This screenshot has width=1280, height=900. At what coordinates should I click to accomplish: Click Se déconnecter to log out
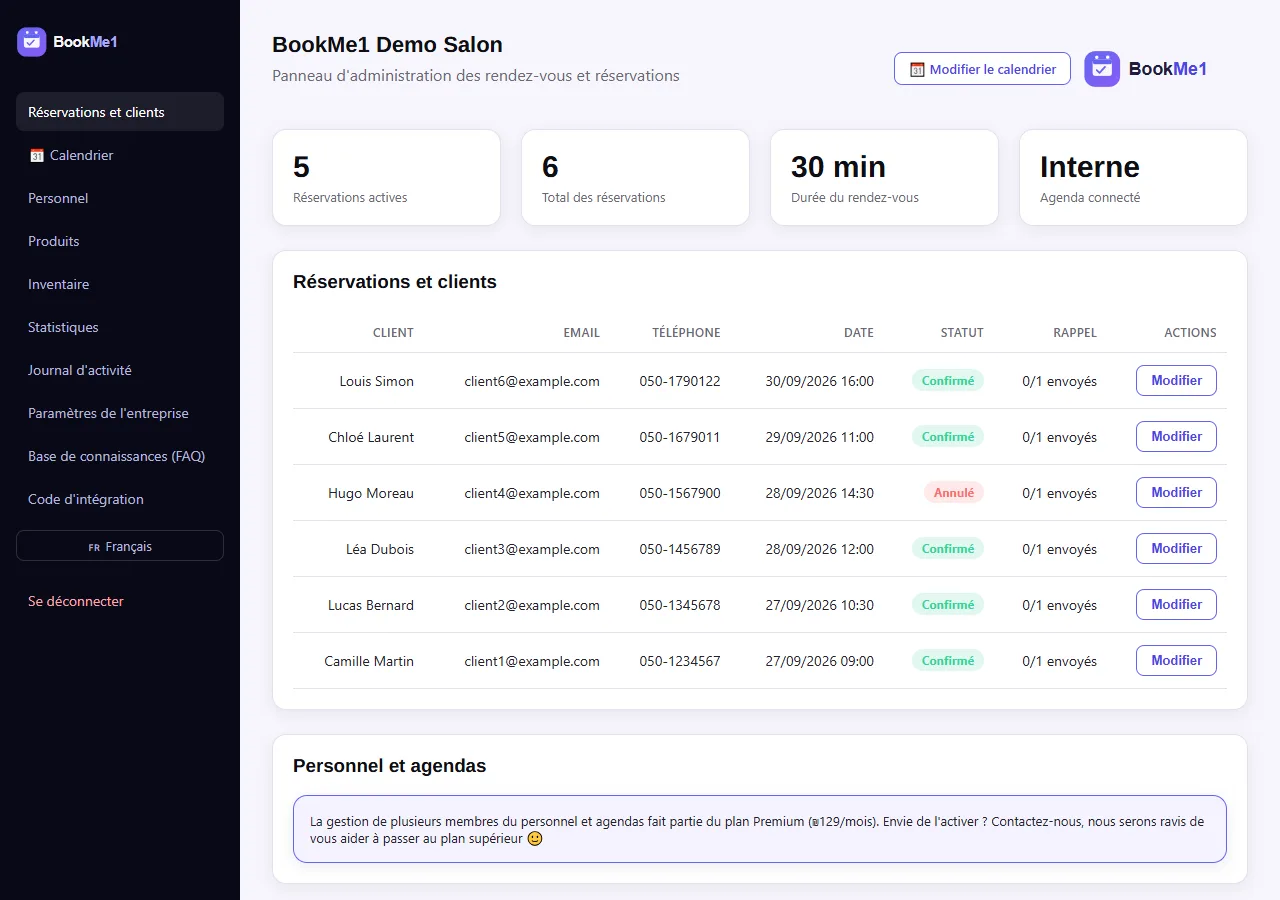[76, 601]
